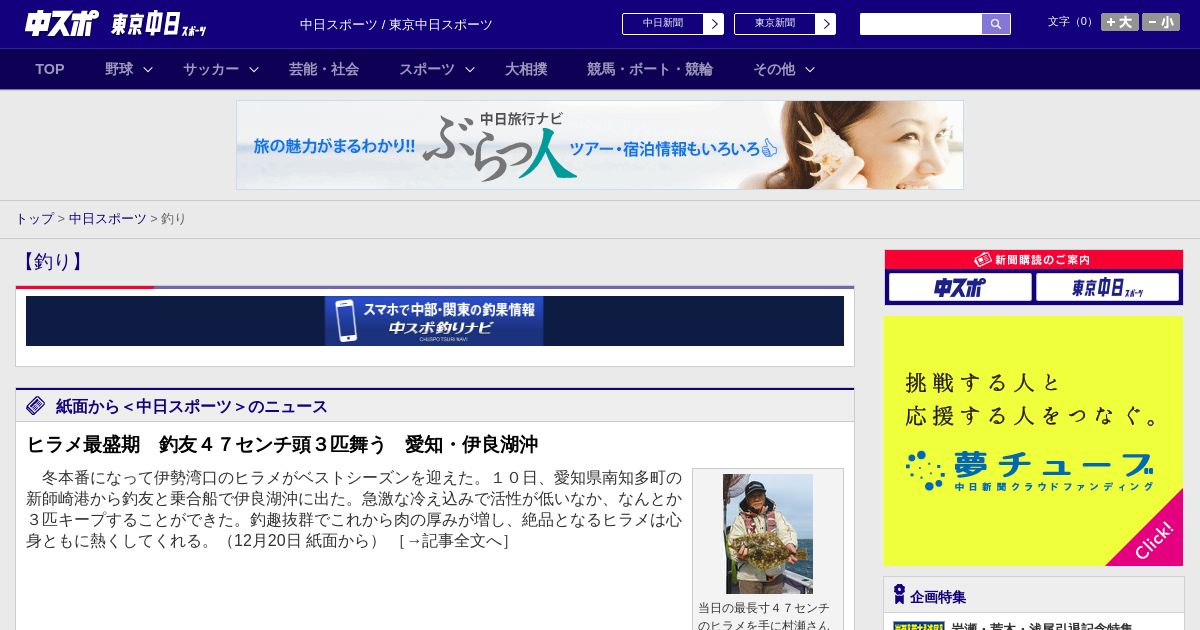Expand the スポーツ dropdown chevron
1200x630 pixels.
[470, 69]
